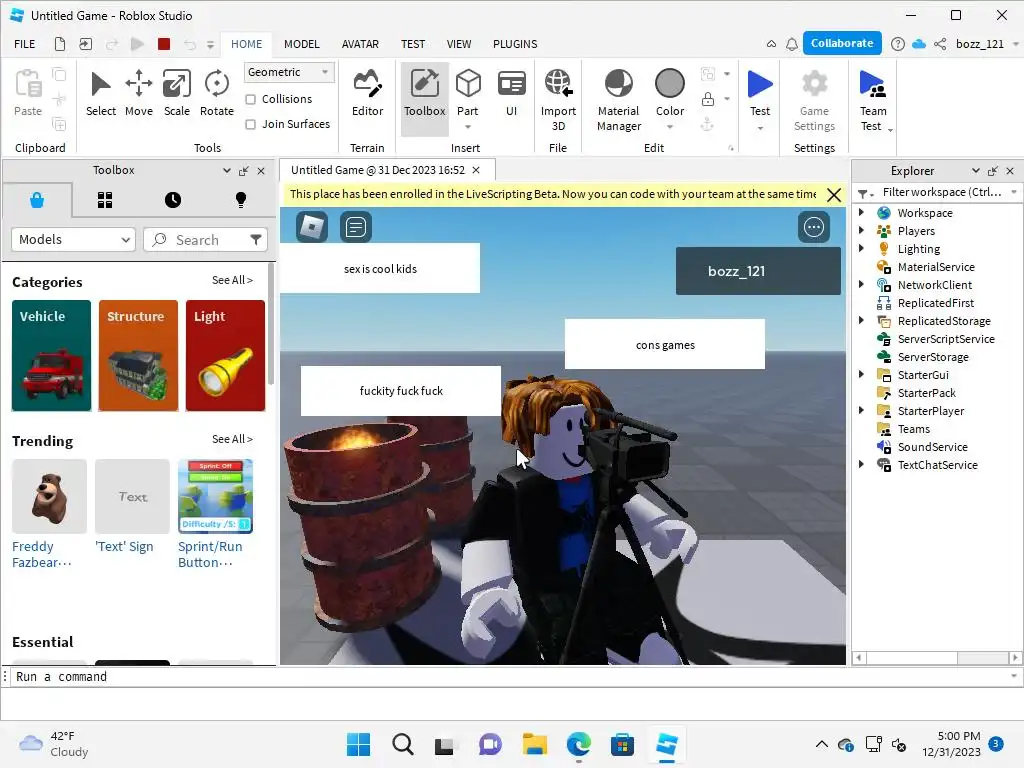Select the Vehicle category thumbnail

pyautogui.click(x=52, y=356)
